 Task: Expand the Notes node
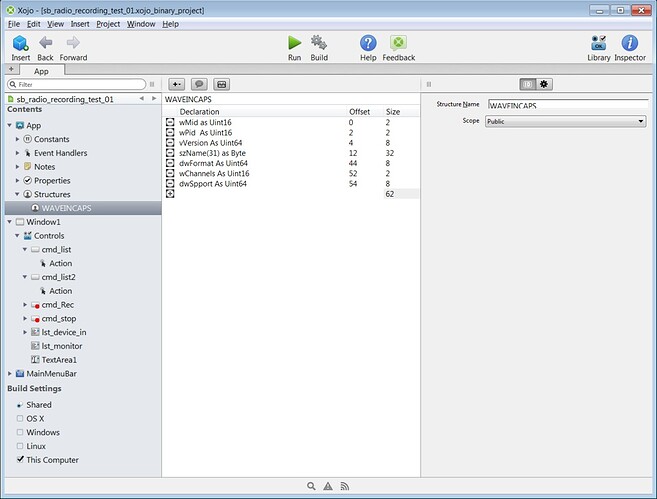click(17, 167)
